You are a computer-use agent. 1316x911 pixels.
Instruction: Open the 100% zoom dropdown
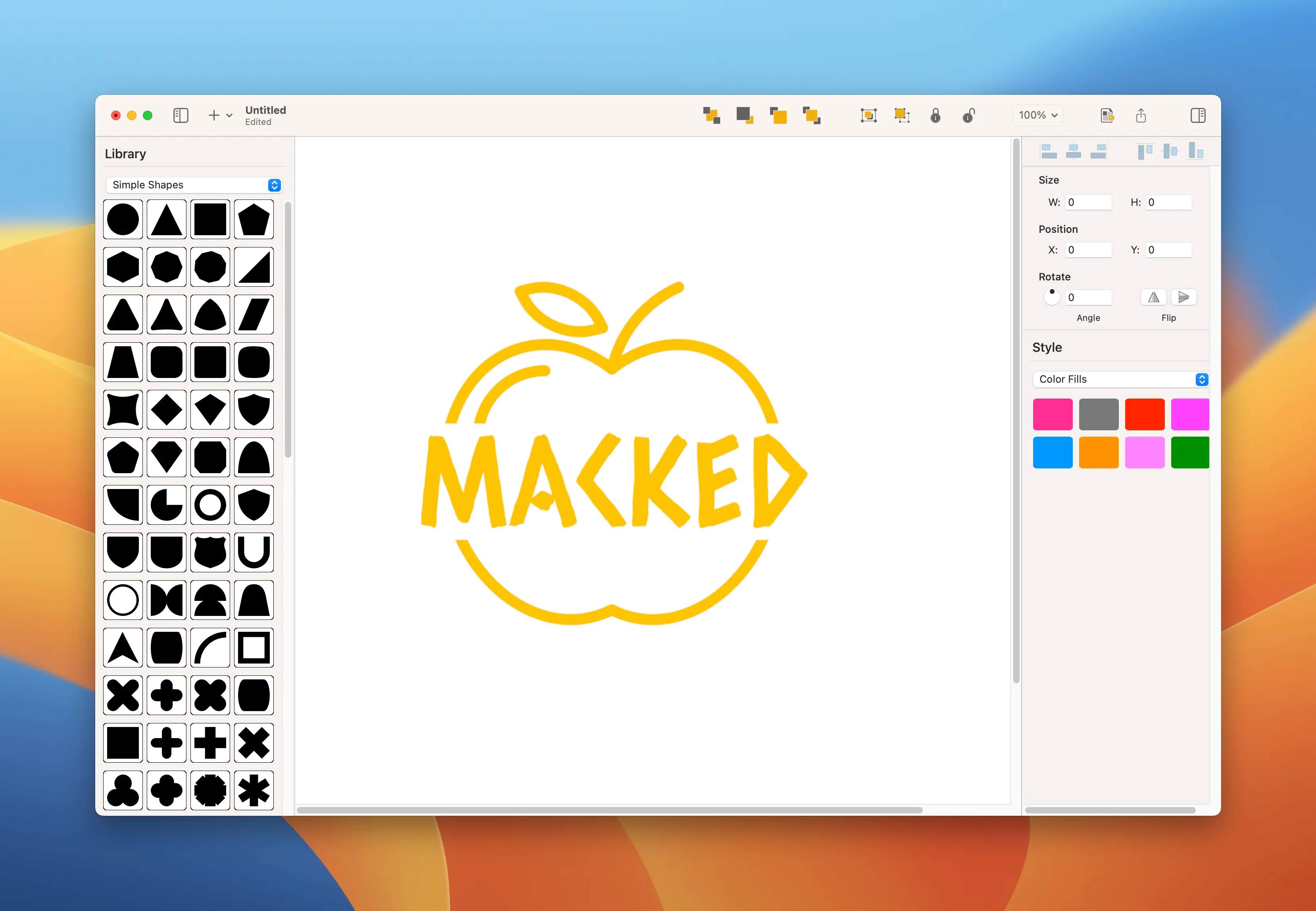[1038, 115]
